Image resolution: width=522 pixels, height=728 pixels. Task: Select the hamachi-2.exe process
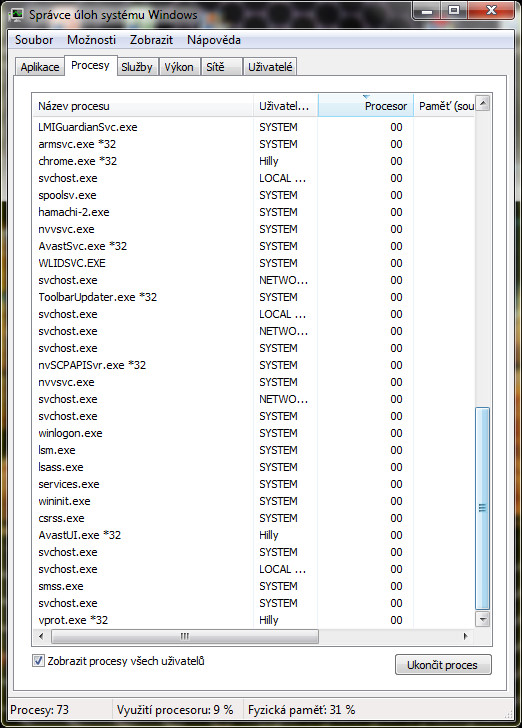tap(254, 212)
